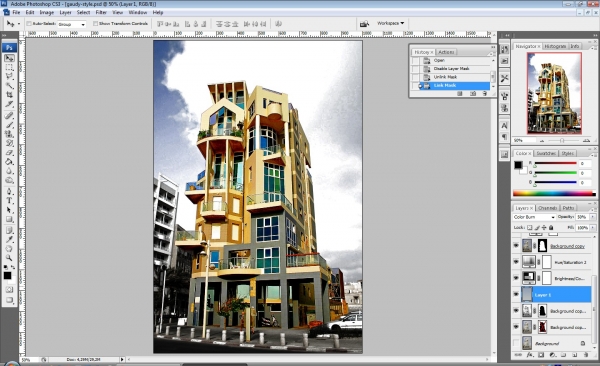Open the Image menu
Screen dimensions: 600x366
click(47, 13)
